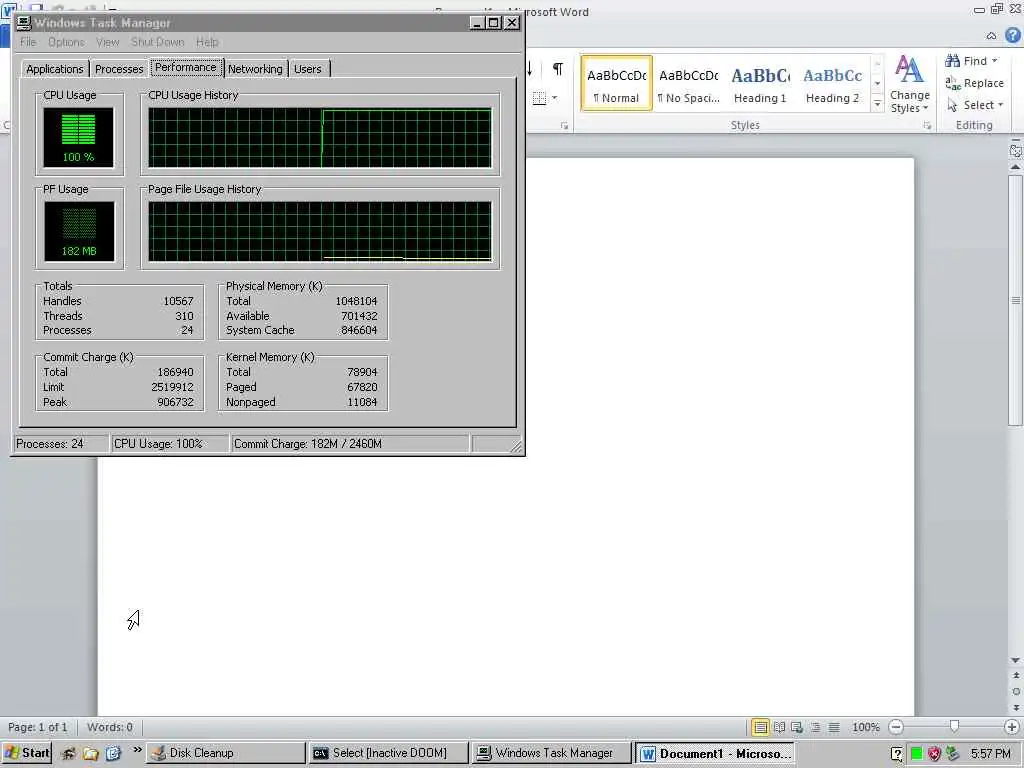Open the Shut Down menu in Task Manager
The width and height of the screenshot is (1024, 768).
click(157, 42)
